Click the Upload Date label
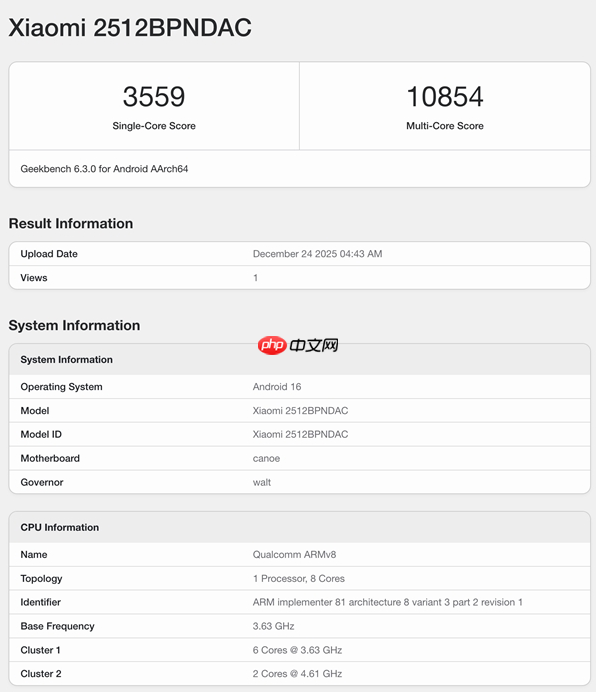Screen dimensions: 596x692 (x=49, y=254)
